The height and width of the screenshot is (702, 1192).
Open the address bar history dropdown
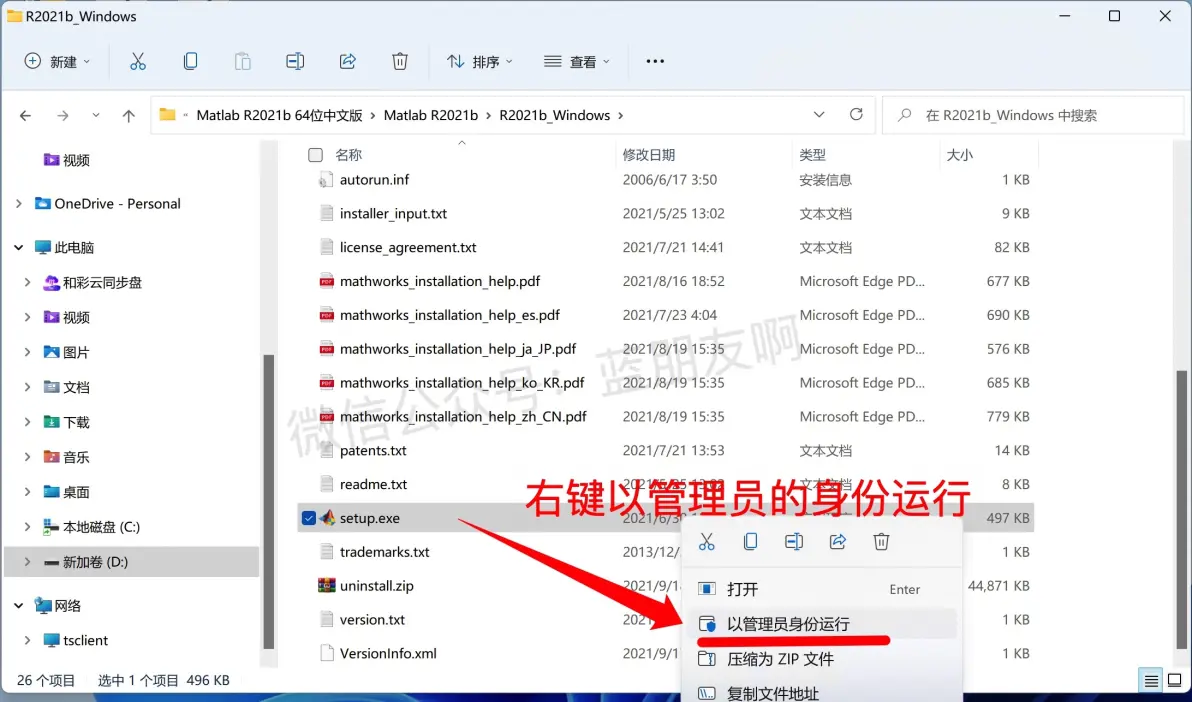click(819, 115)
